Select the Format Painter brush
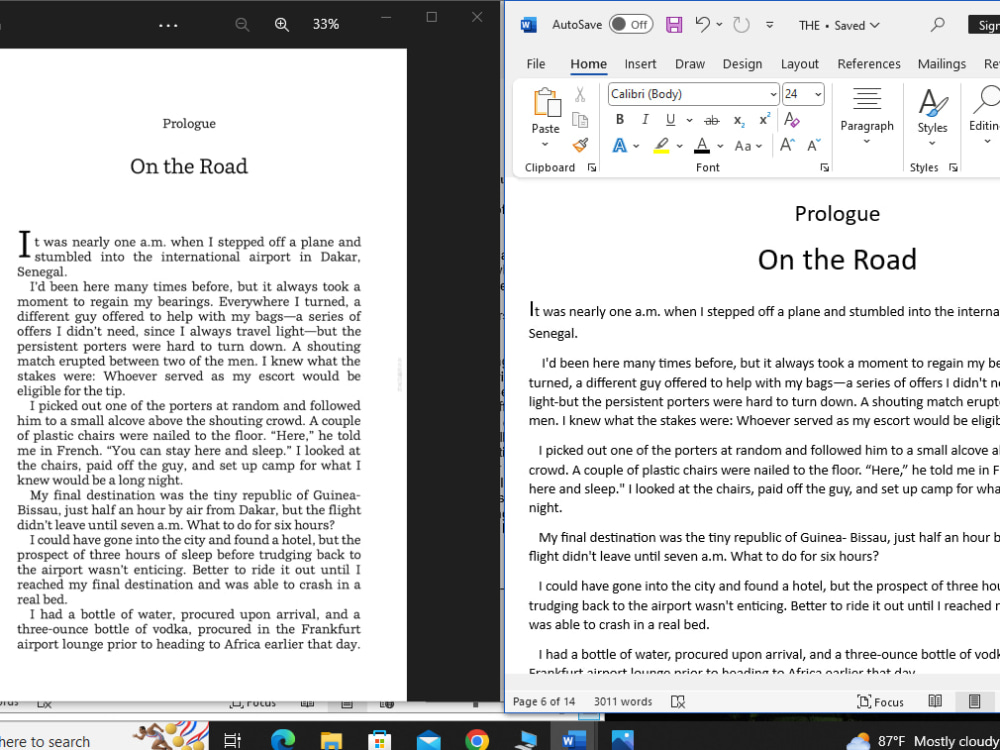This screenshot has height=750, width=1000. 580,145
